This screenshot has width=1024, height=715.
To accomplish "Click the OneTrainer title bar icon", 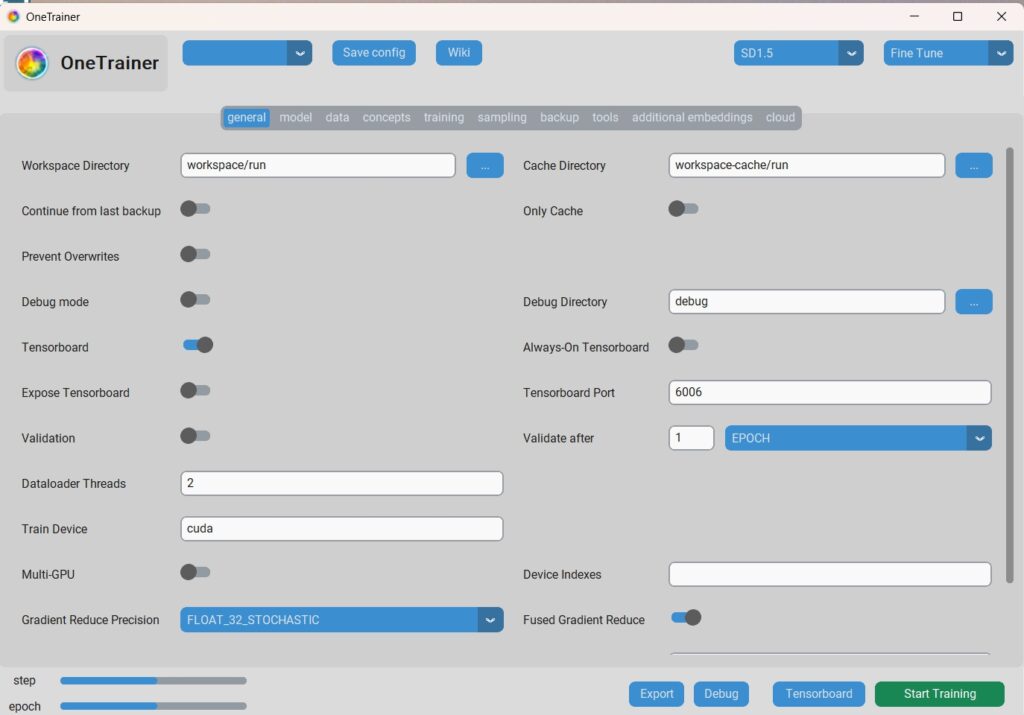I will 13,16.
